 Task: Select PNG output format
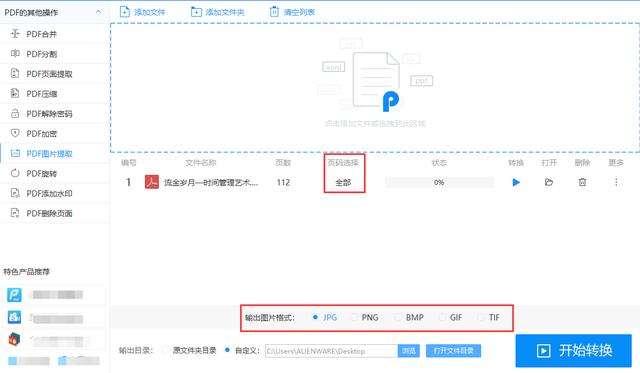pyautogui.click(x=365, y=317)
